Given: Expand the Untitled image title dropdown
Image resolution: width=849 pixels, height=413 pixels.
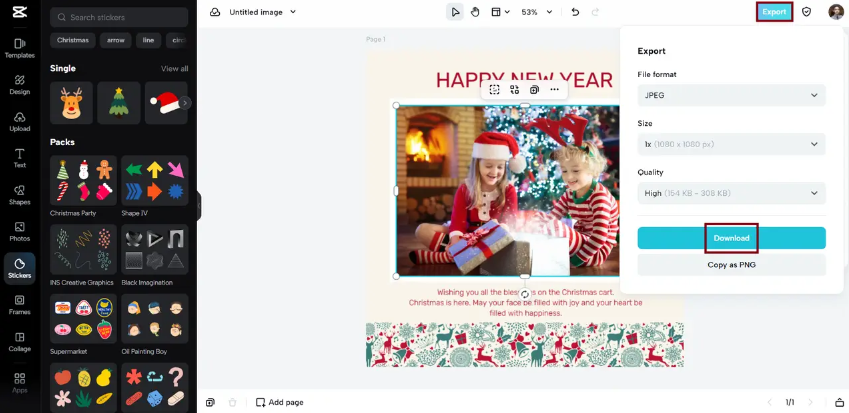Looking at the screenshot, I should tap(293, 12).
